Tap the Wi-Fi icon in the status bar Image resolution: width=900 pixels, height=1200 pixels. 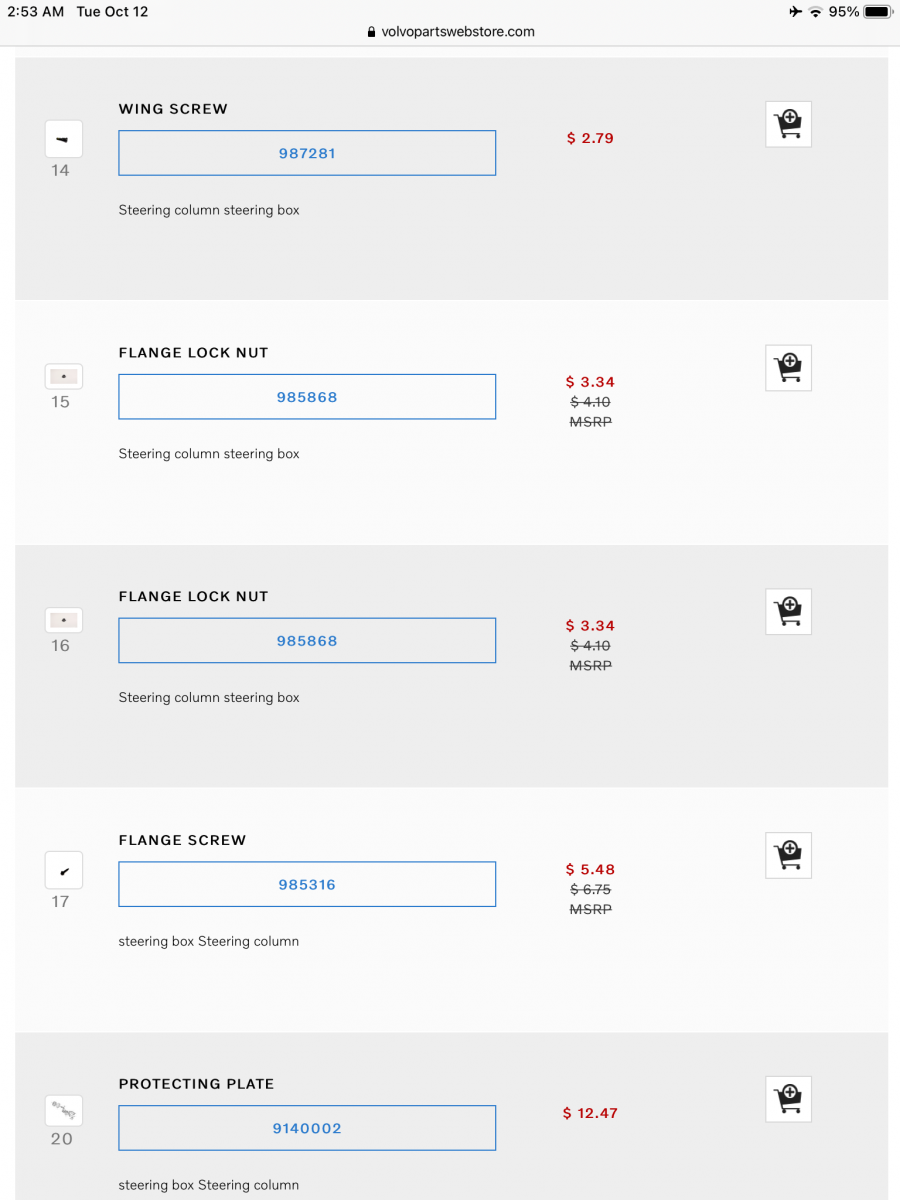[815, 11]
